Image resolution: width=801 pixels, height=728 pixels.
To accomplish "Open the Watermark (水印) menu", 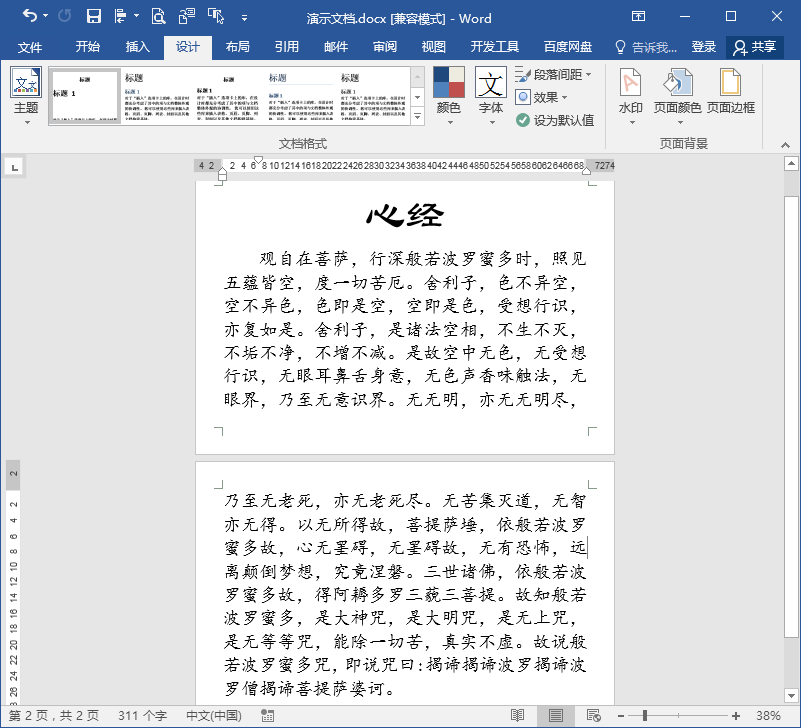I will coord(630,96).
